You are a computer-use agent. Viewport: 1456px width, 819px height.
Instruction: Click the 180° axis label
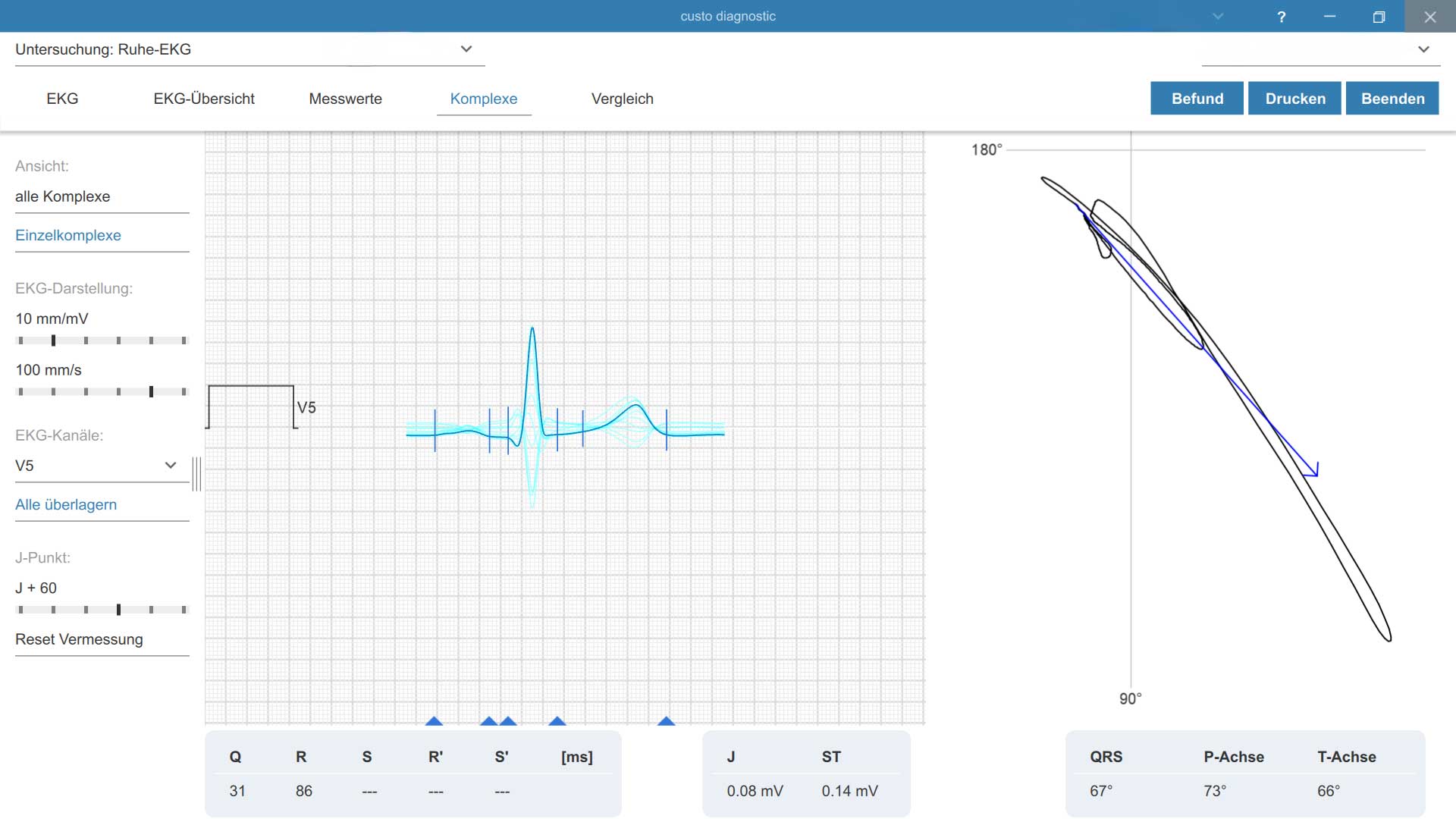(x=987, y=150)
